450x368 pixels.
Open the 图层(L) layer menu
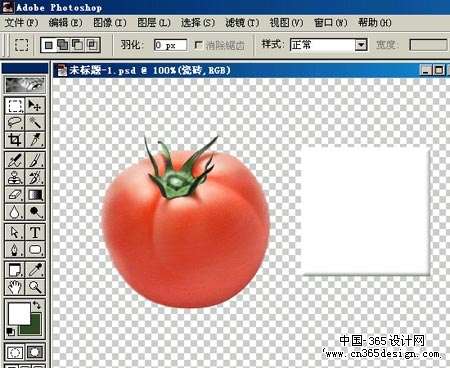coord(154,23)
